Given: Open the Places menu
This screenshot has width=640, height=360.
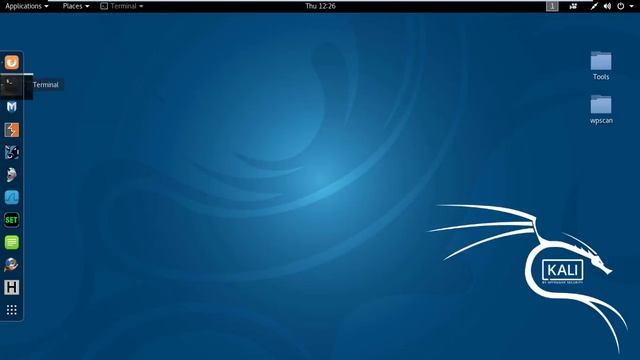Looking at the screenshot, I should 76,6.
